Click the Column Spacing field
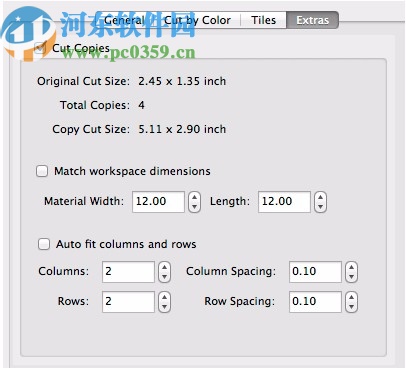Viewport: 406px width, 368px height. click(315, 272)
